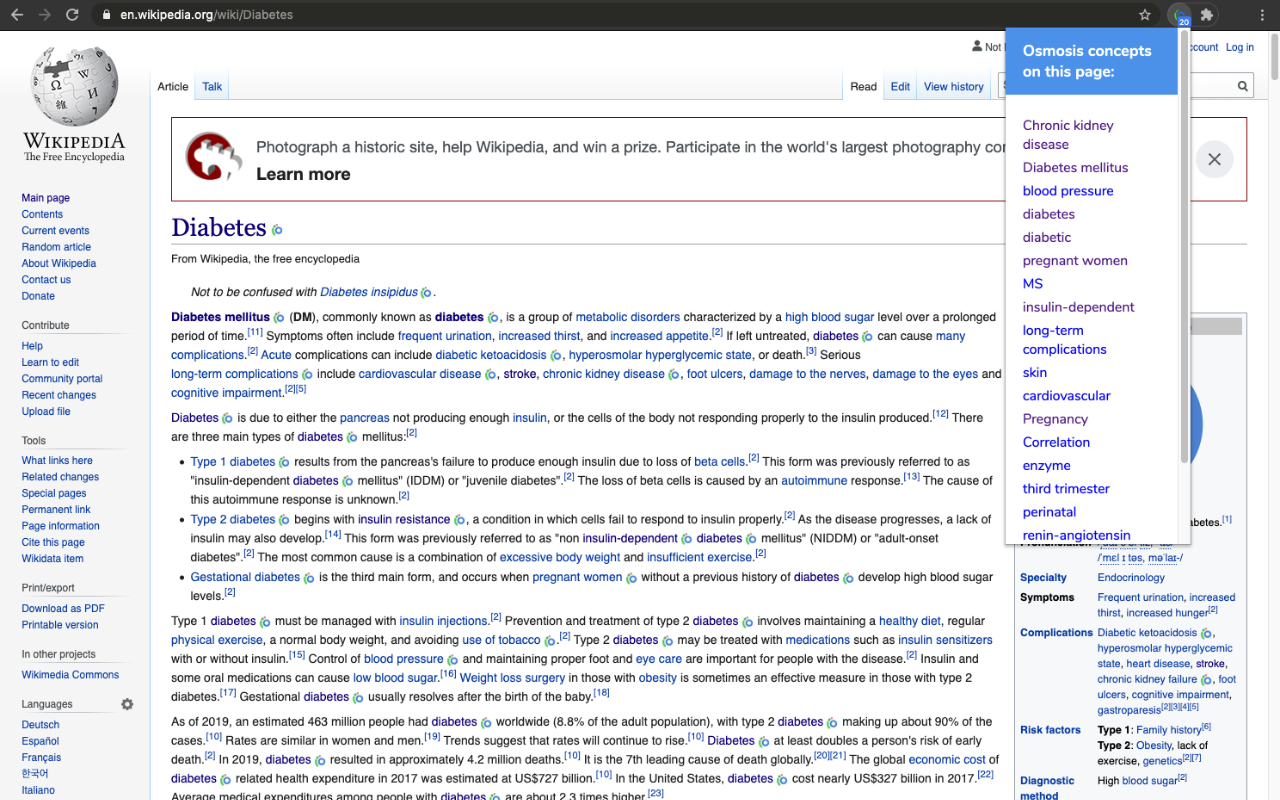This screenshot has width=1280, height=800.
Task: Click renin-angiotensin in Osmosis panel
Action: pyautogui.click(x=1076, y=535)
